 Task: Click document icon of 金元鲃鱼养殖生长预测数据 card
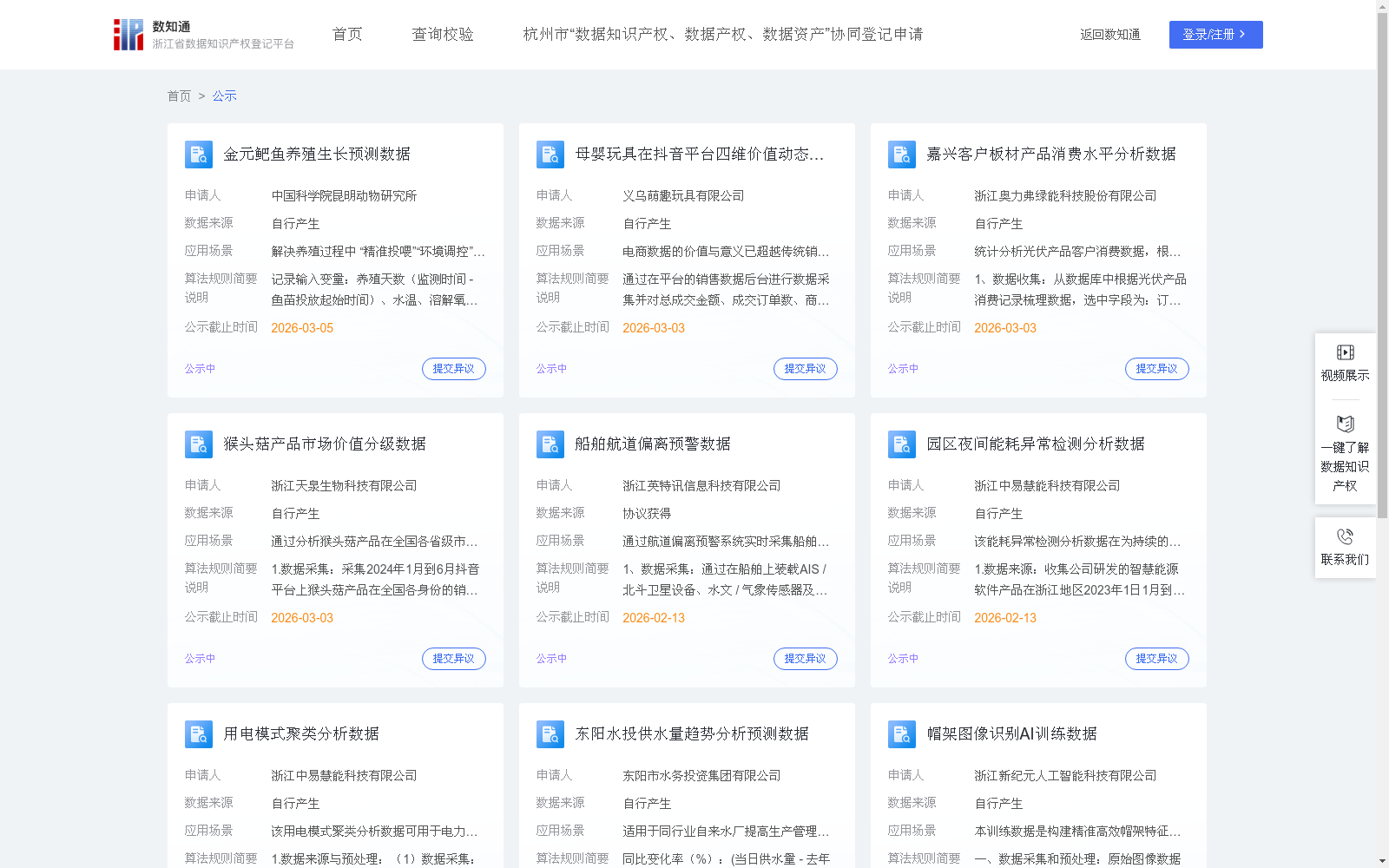[199, 155]
